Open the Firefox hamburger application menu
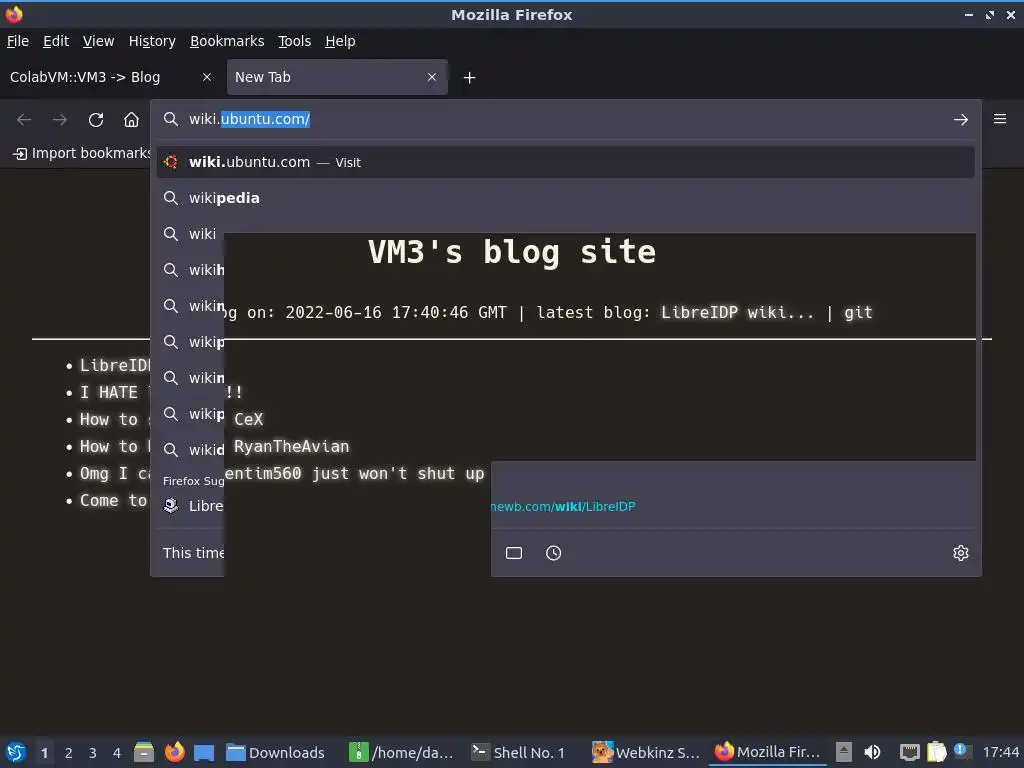The height and width of the screenshot is (768, 1024). point(1000,119)
